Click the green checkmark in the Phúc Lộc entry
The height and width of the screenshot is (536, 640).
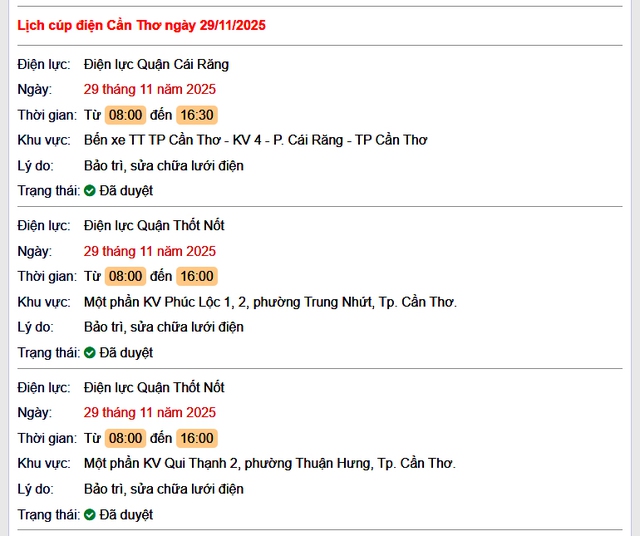[90, 352]
